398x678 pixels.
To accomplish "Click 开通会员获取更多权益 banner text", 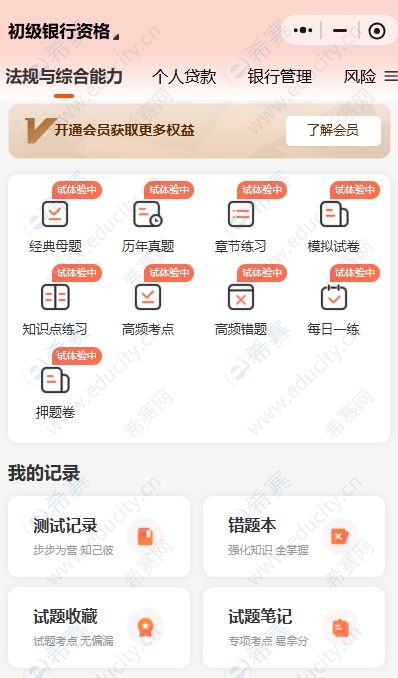I will click(x=125, y=130).
